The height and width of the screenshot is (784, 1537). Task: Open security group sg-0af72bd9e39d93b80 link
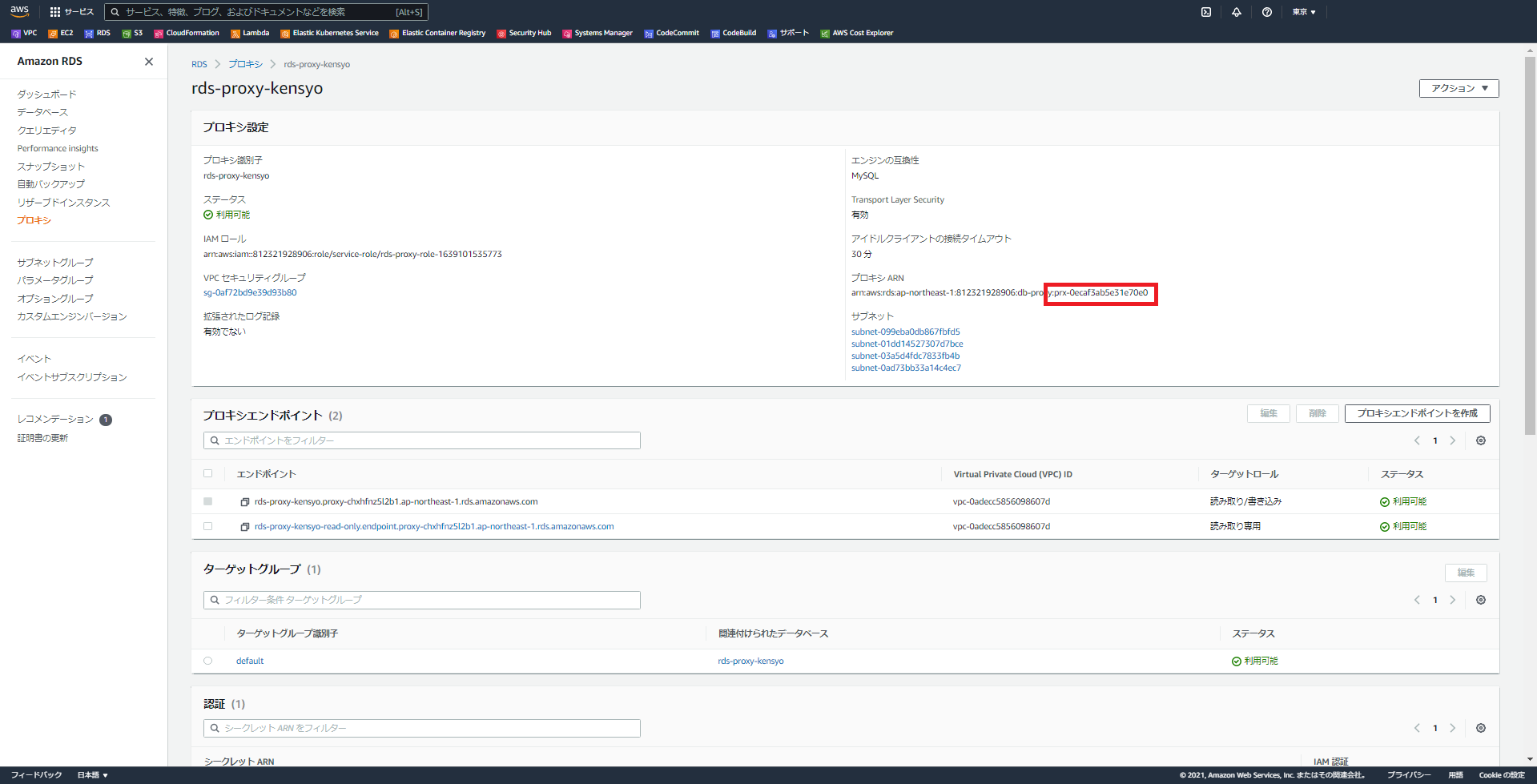(x=251, y=292)
